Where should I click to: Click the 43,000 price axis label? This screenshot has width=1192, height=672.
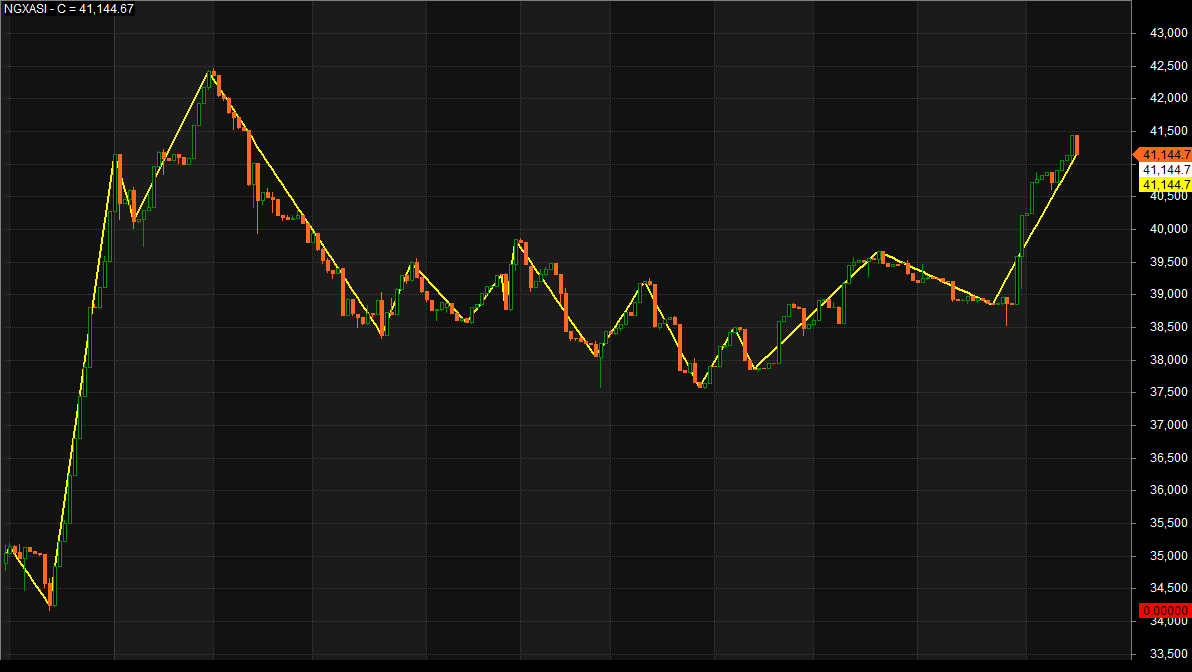point(1168,33)
